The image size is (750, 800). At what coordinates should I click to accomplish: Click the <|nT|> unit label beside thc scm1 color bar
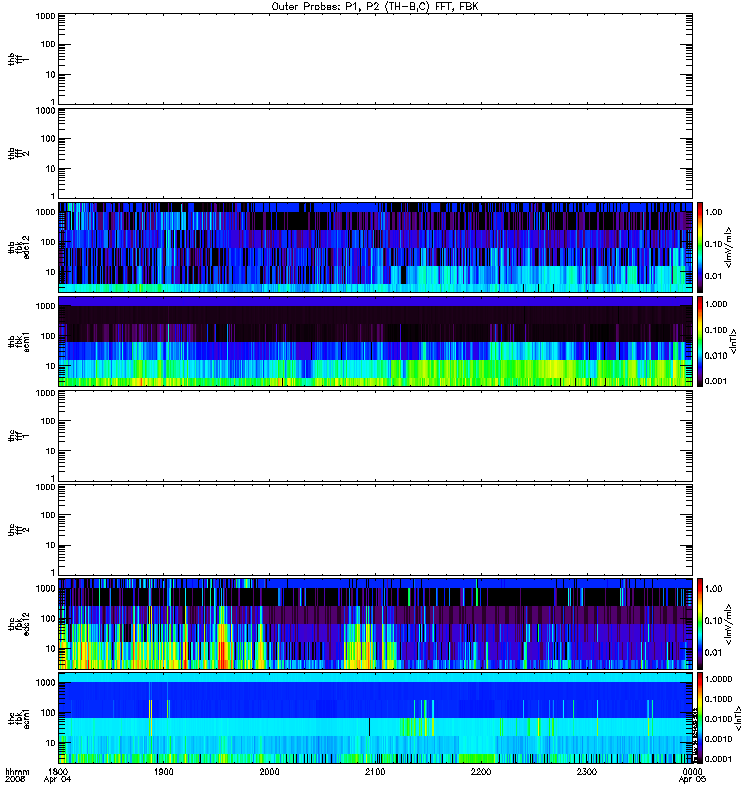point(738,718)
